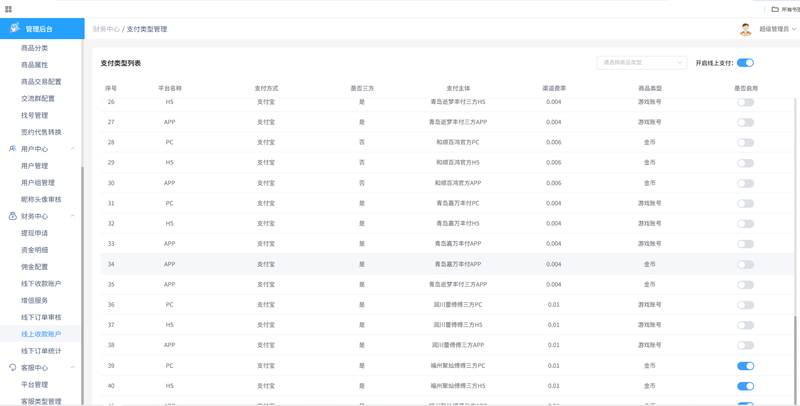Enable row 34 青岛嘉万丰付APP toggle
The height and width of the screenshot is (406, 800).
(745, 264)
